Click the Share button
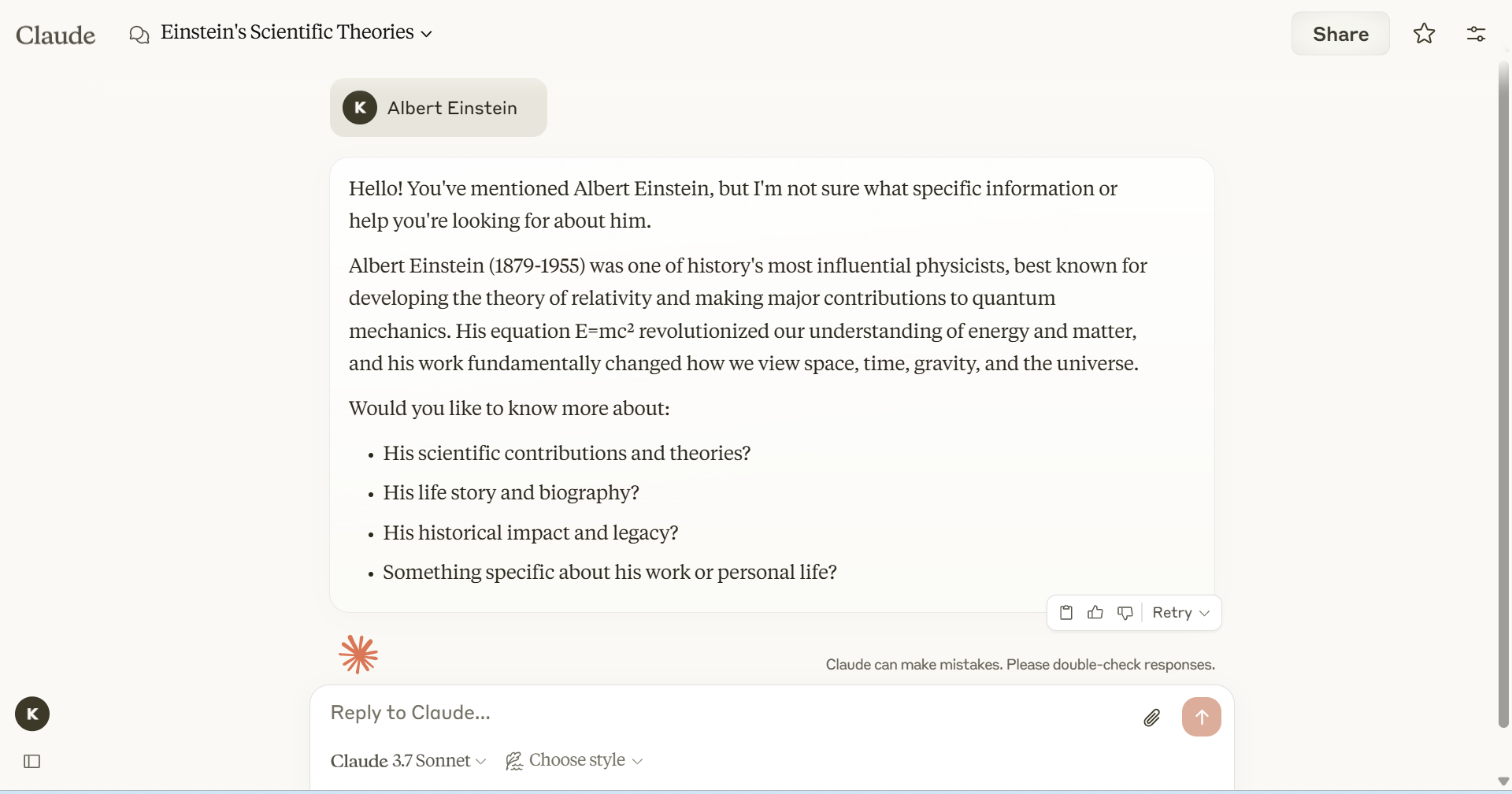The height and width of the screenshot is (794, 1512). (x=1340, y=34)
